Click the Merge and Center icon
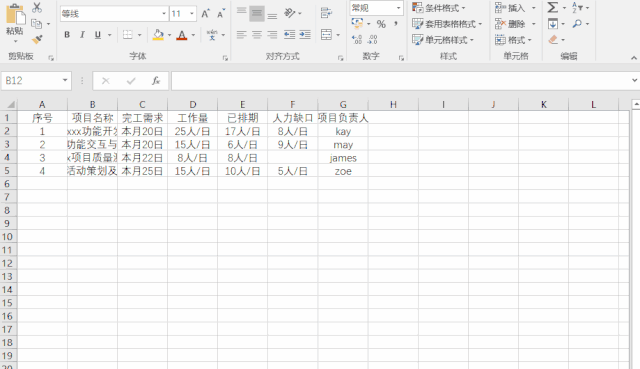This screenshot has width=640, height=369. click(x=326, y=35)
